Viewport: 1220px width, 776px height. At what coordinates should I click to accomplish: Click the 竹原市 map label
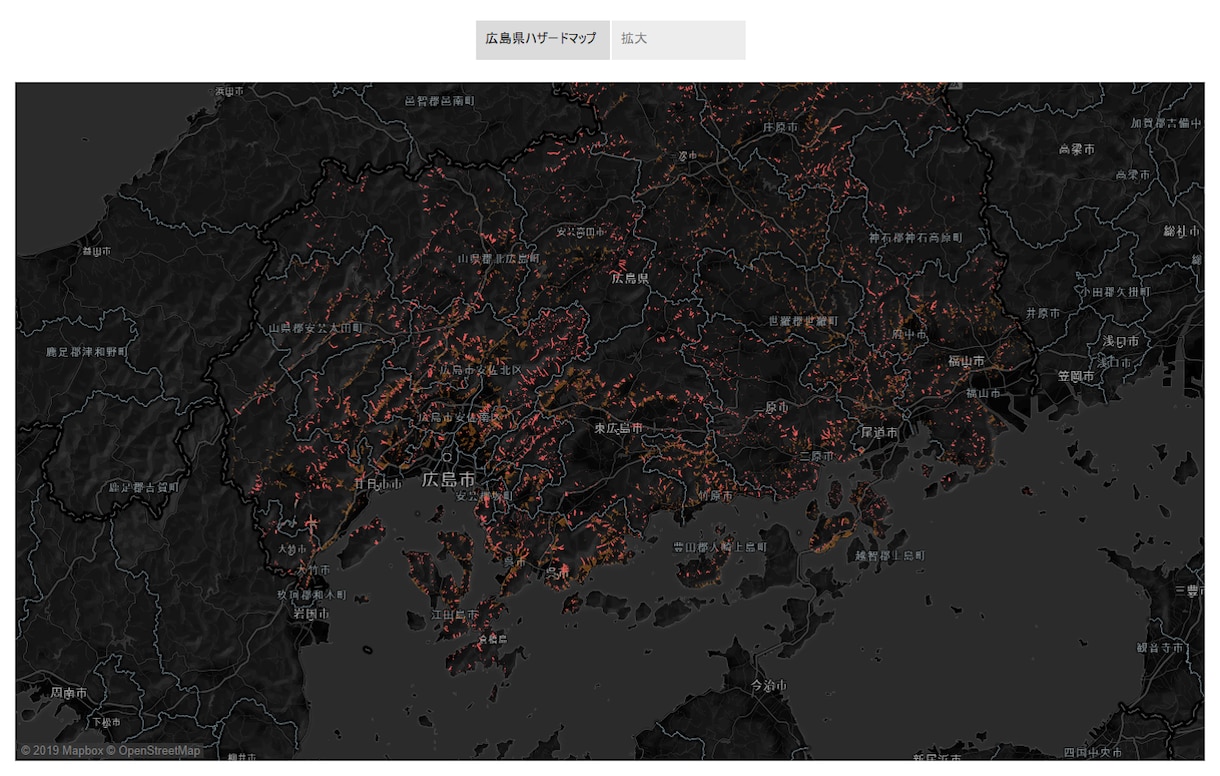716,496
